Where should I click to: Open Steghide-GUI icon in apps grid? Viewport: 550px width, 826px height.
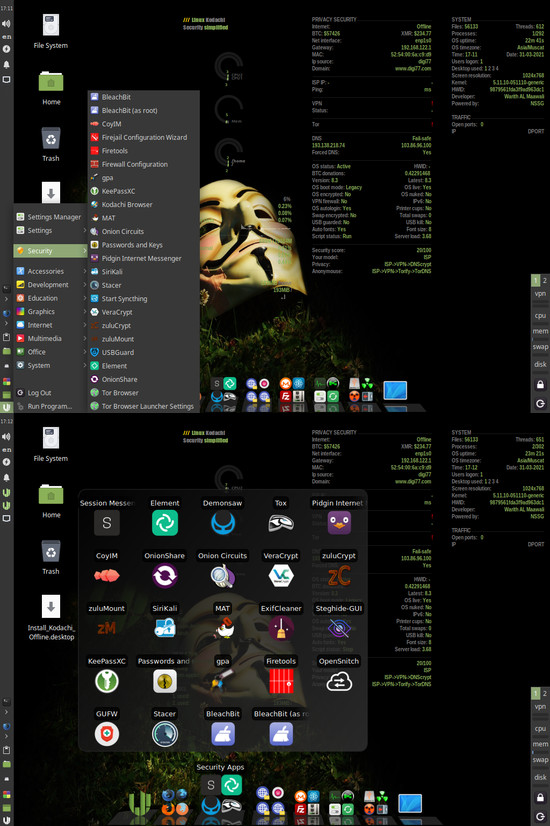339,628
